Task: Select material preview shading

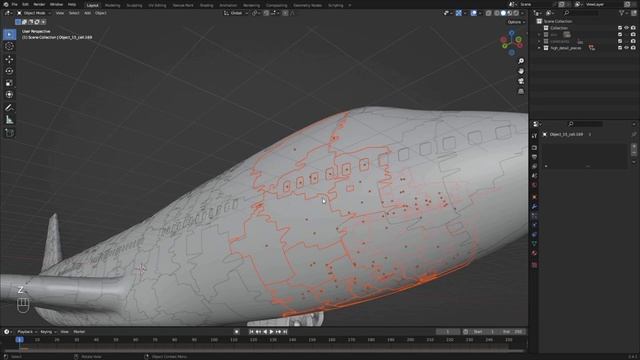Action: coord(510,13)
